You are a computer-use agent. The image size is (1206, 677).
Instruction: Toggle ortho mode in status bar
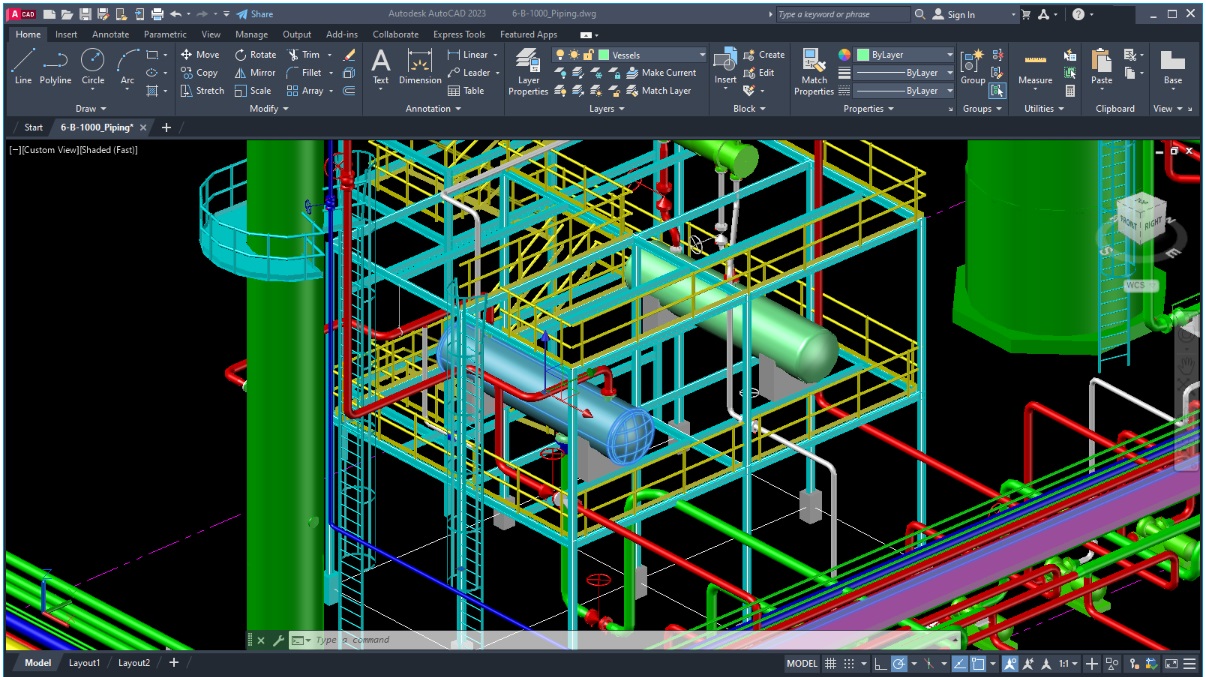881,662
